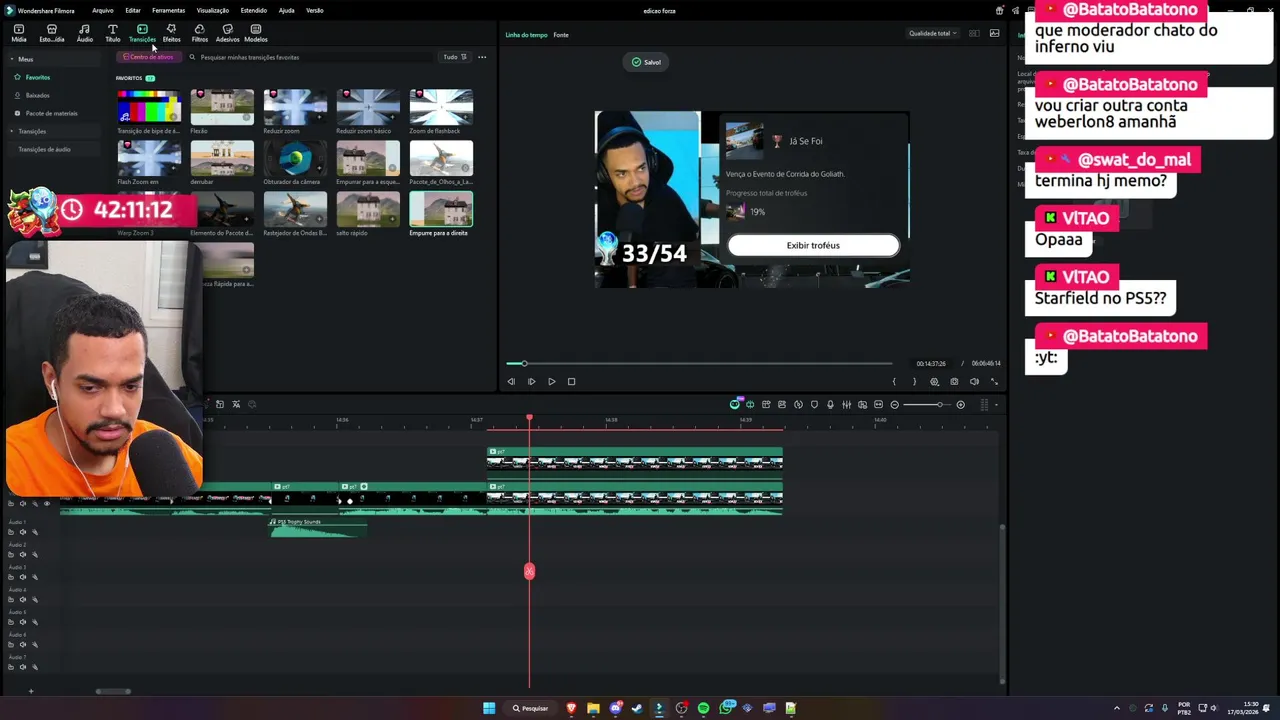The width and height of the screenshot is (1280, 720).
Task: Step back one frame in preview
Action: (511, 381)
